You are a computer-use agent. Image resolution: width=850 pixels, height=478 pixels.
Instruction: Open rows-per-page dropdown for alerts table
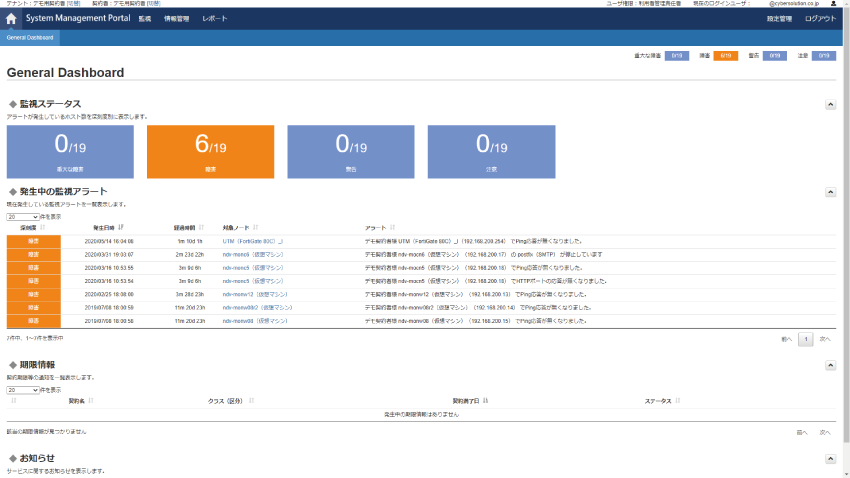pos(23,217)
